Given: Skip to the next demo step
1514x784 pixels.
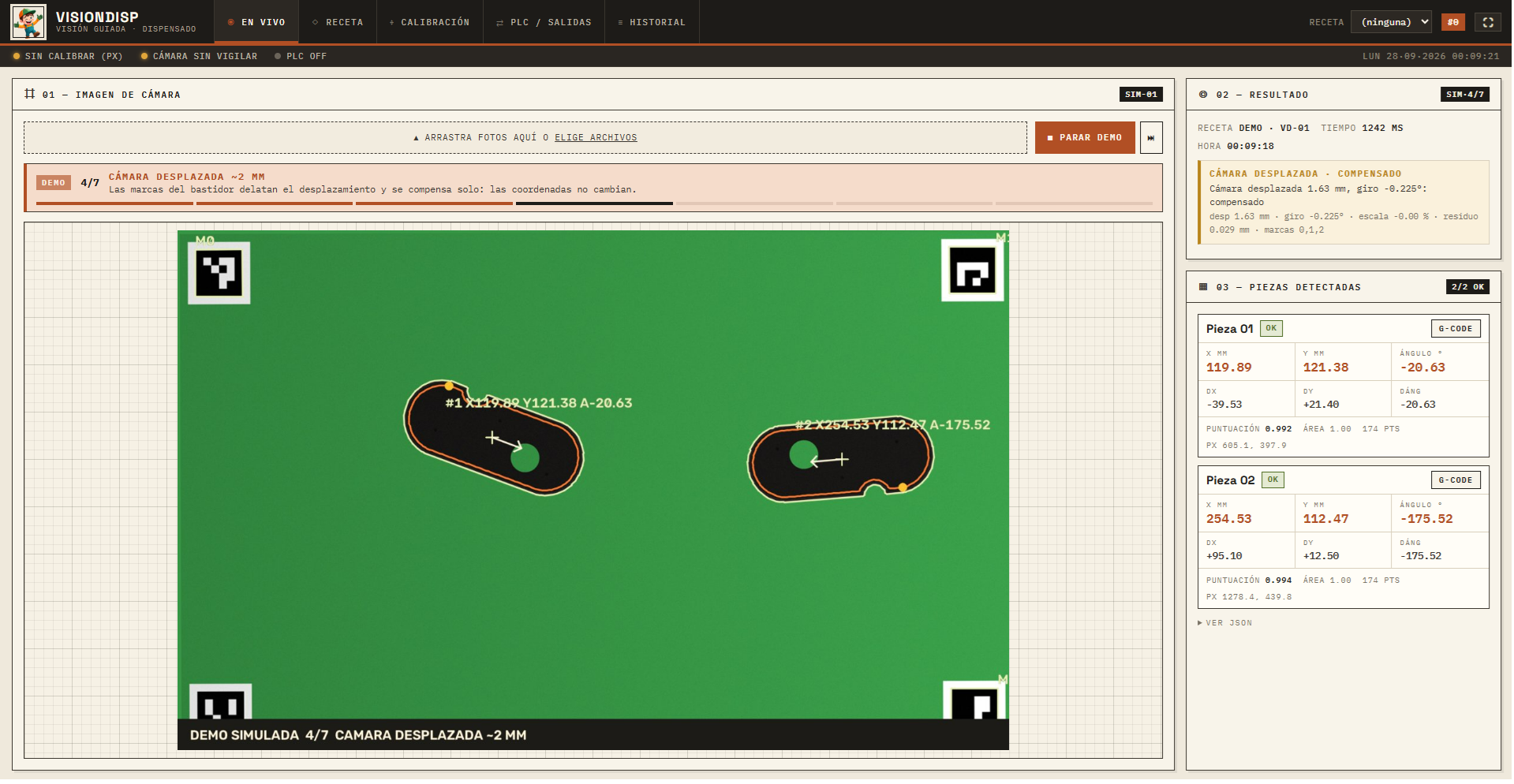Looking at the screenshot, I should click(1151, 138).
